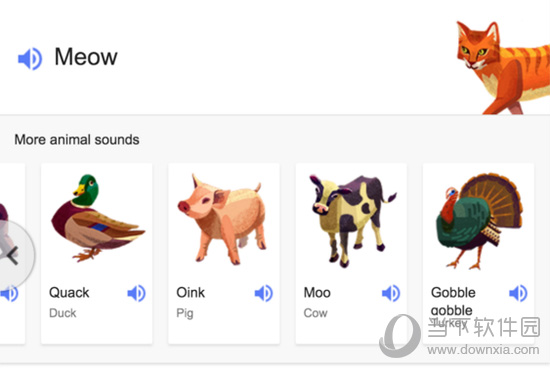Go to previous animal sounds with left chevron
The width and height of the screenshot is (550, 368).
(x=13, y=255)
